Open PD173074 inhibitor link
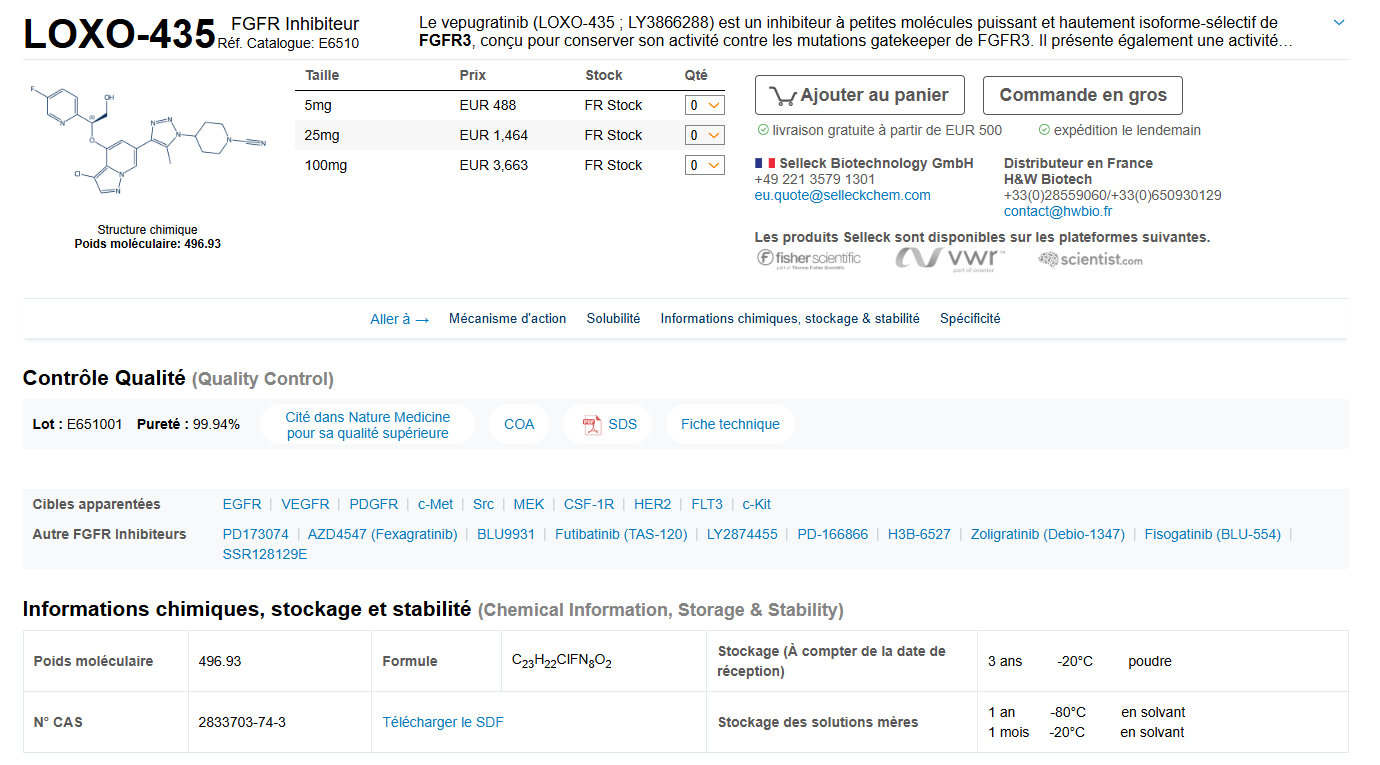1380x765 pixels. click(256, 535)
